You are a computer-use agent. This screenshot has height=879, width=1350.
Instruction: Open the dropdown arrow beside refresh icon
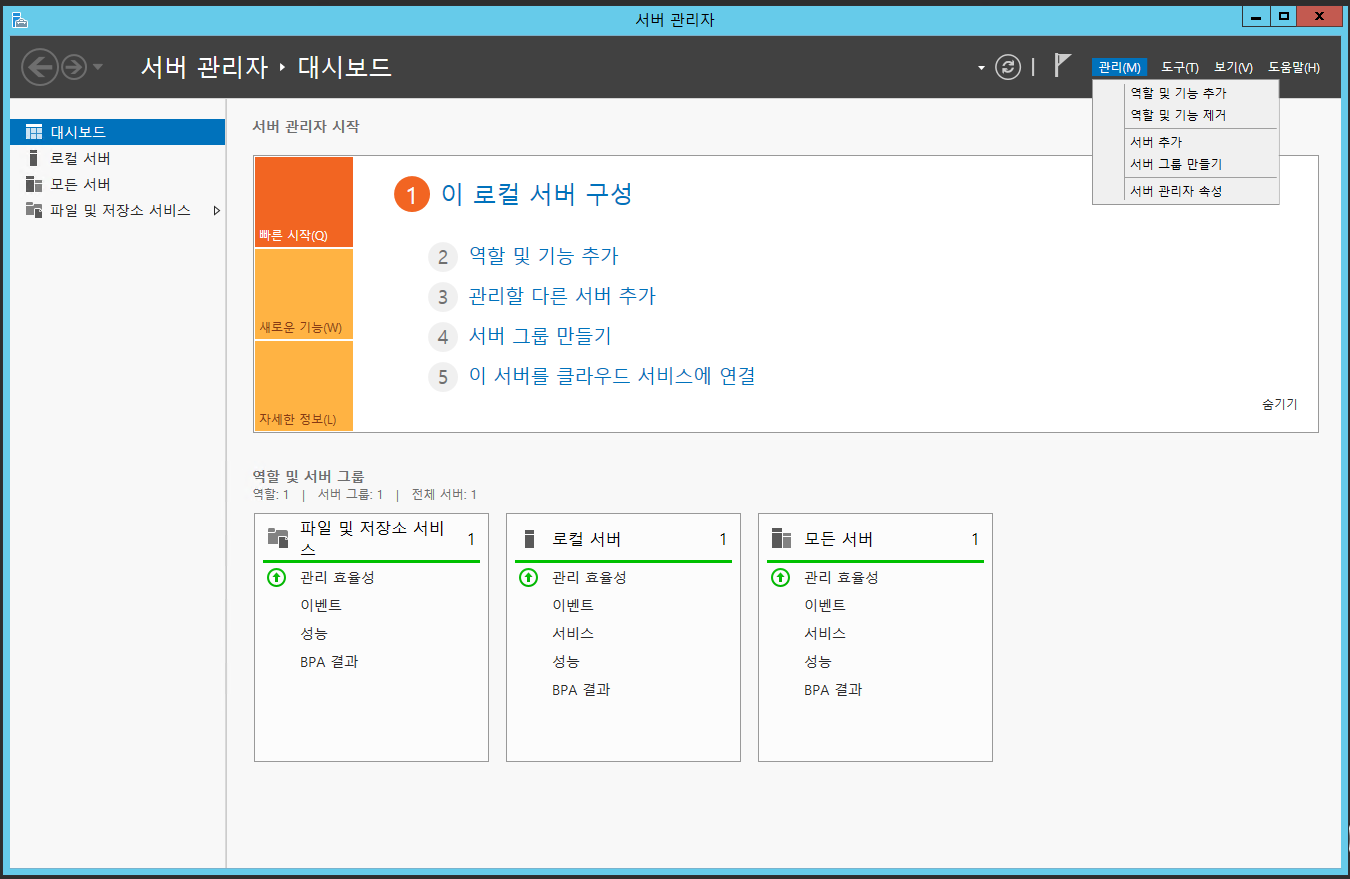pos(981,68)
